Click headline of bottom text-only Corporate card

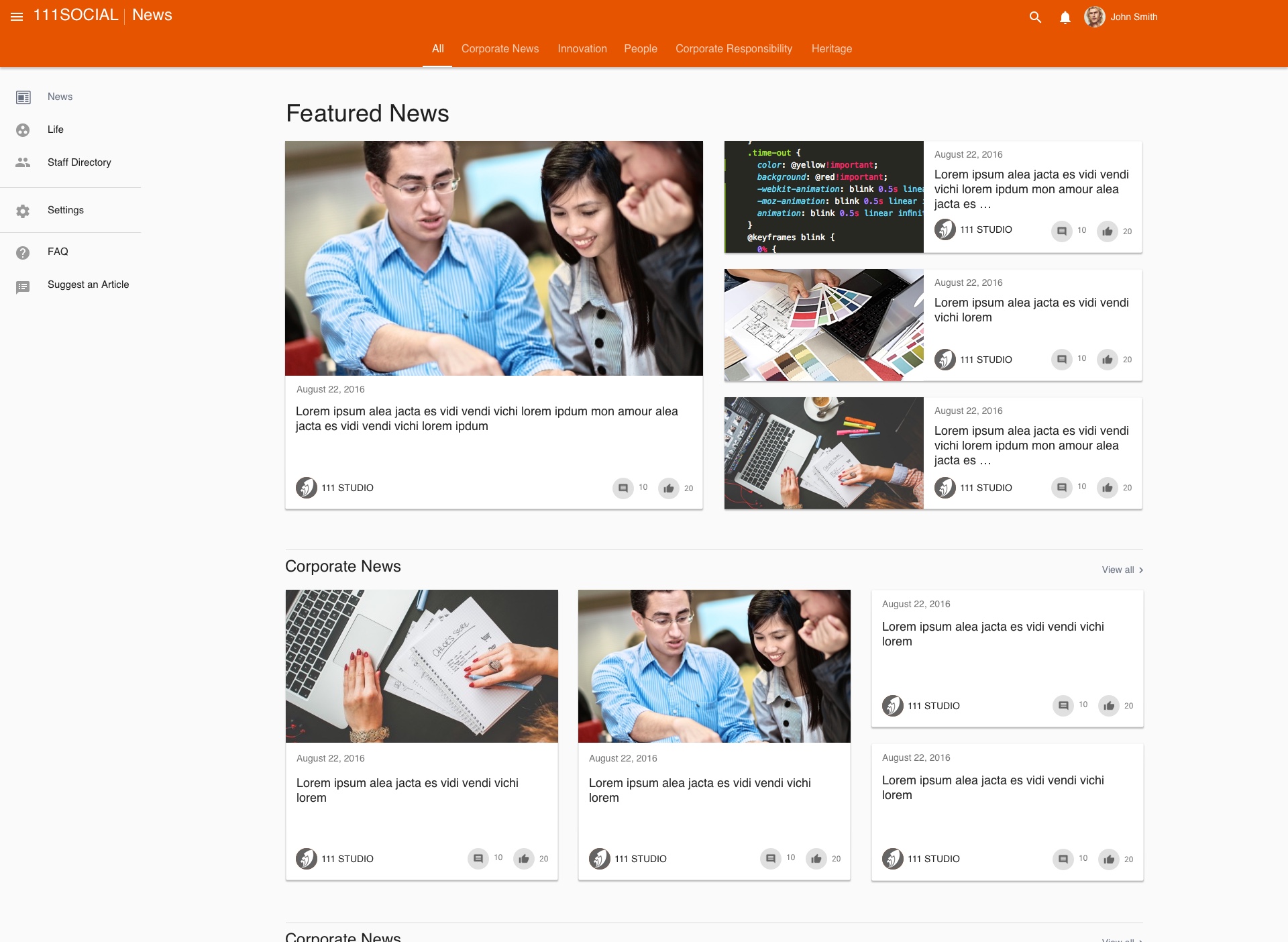point(993,788)
